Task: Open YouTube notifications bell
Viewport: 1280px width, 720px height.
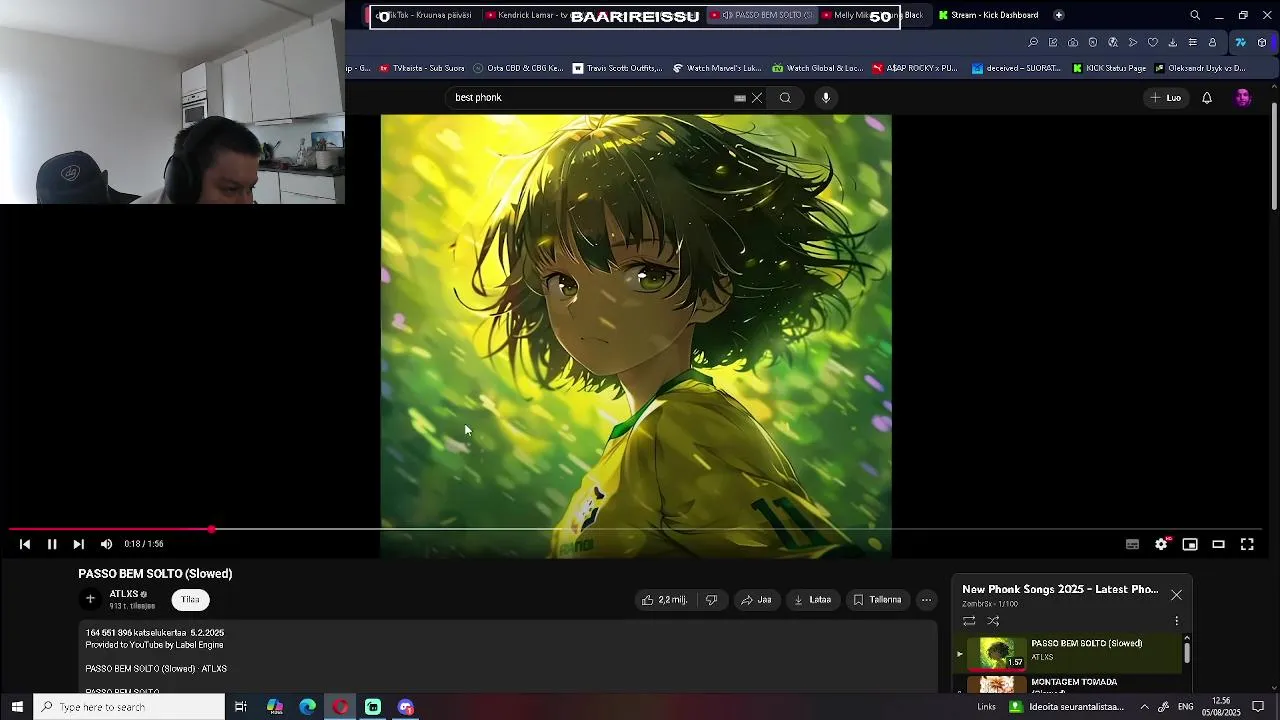Action: (1207, 98)
